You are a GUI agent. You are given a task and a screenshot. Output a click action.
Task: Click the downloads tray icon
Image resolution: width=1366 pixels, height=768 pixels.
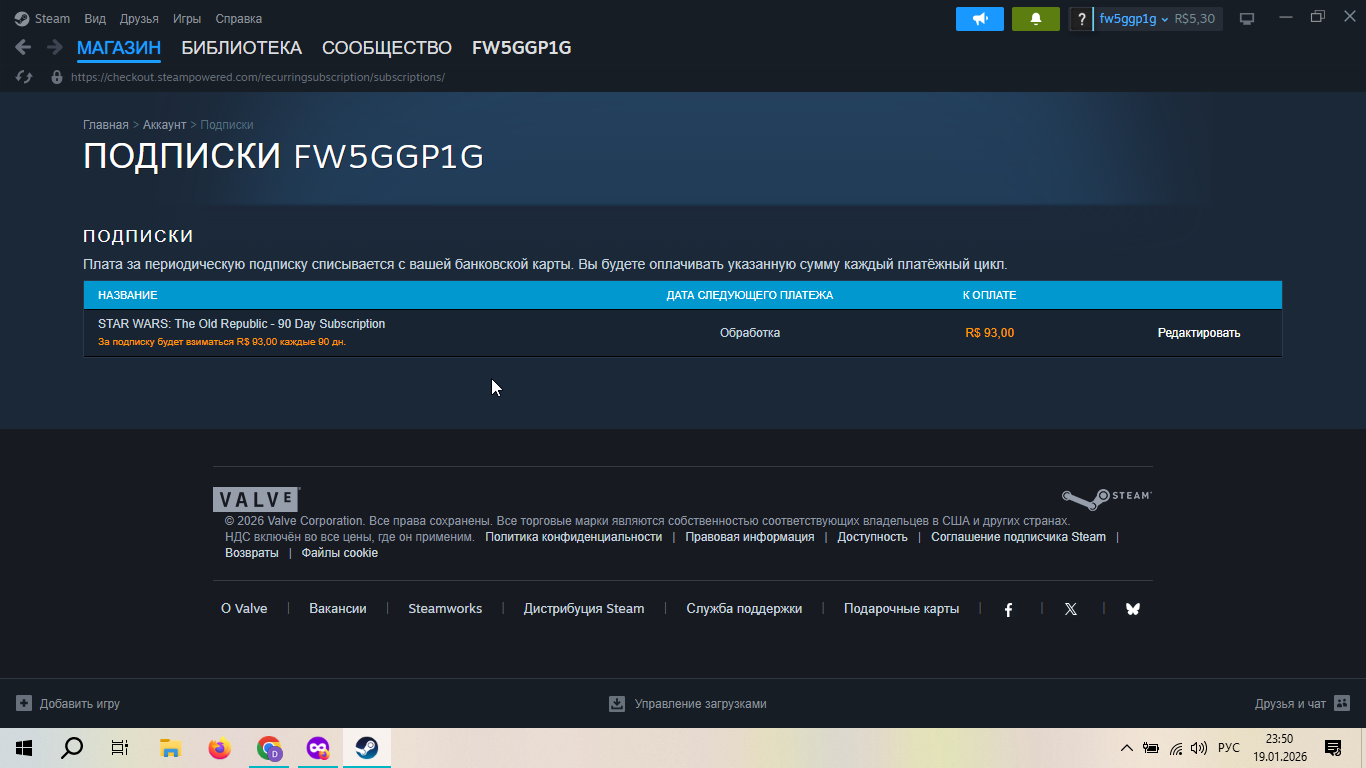pos(617,703)
